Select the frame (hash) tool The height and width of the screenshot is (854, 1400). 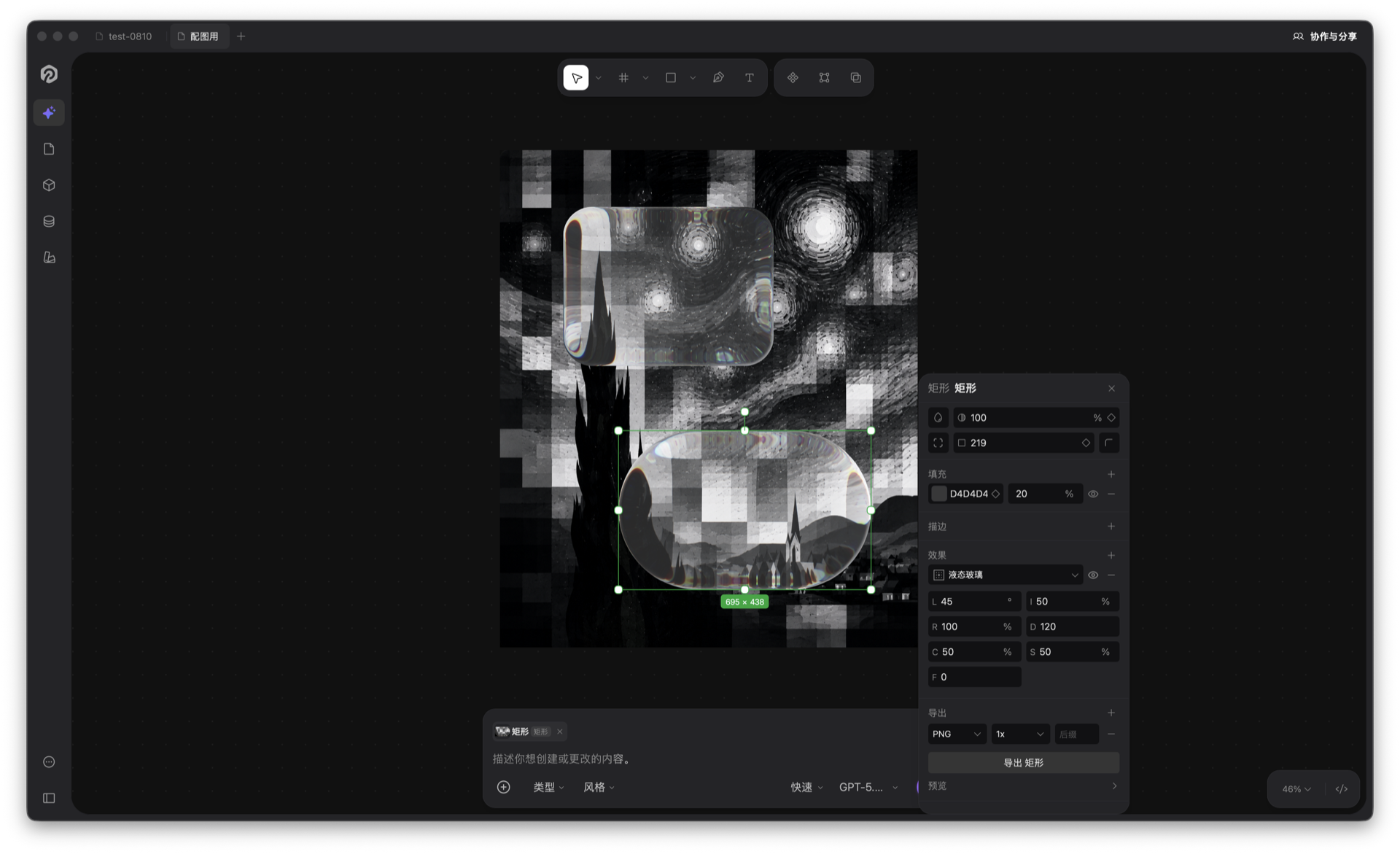pyautogui.click(x=623, y=77)
